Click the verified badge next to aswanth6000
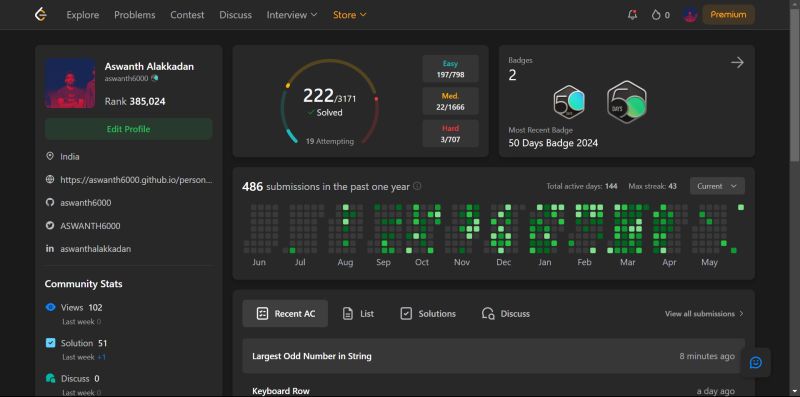Viewport: 800px width, 397px height. [x=155, y=79]
